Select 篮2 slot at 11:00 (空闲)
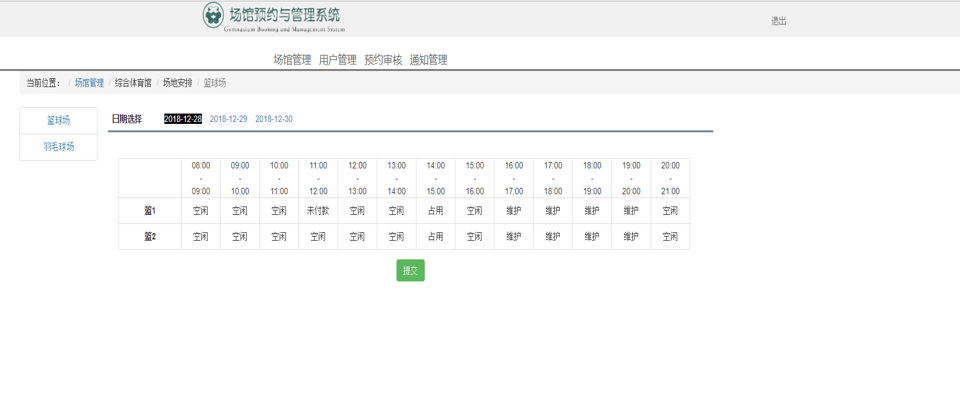Screen dimensions: 960x413 coord(318,237)
